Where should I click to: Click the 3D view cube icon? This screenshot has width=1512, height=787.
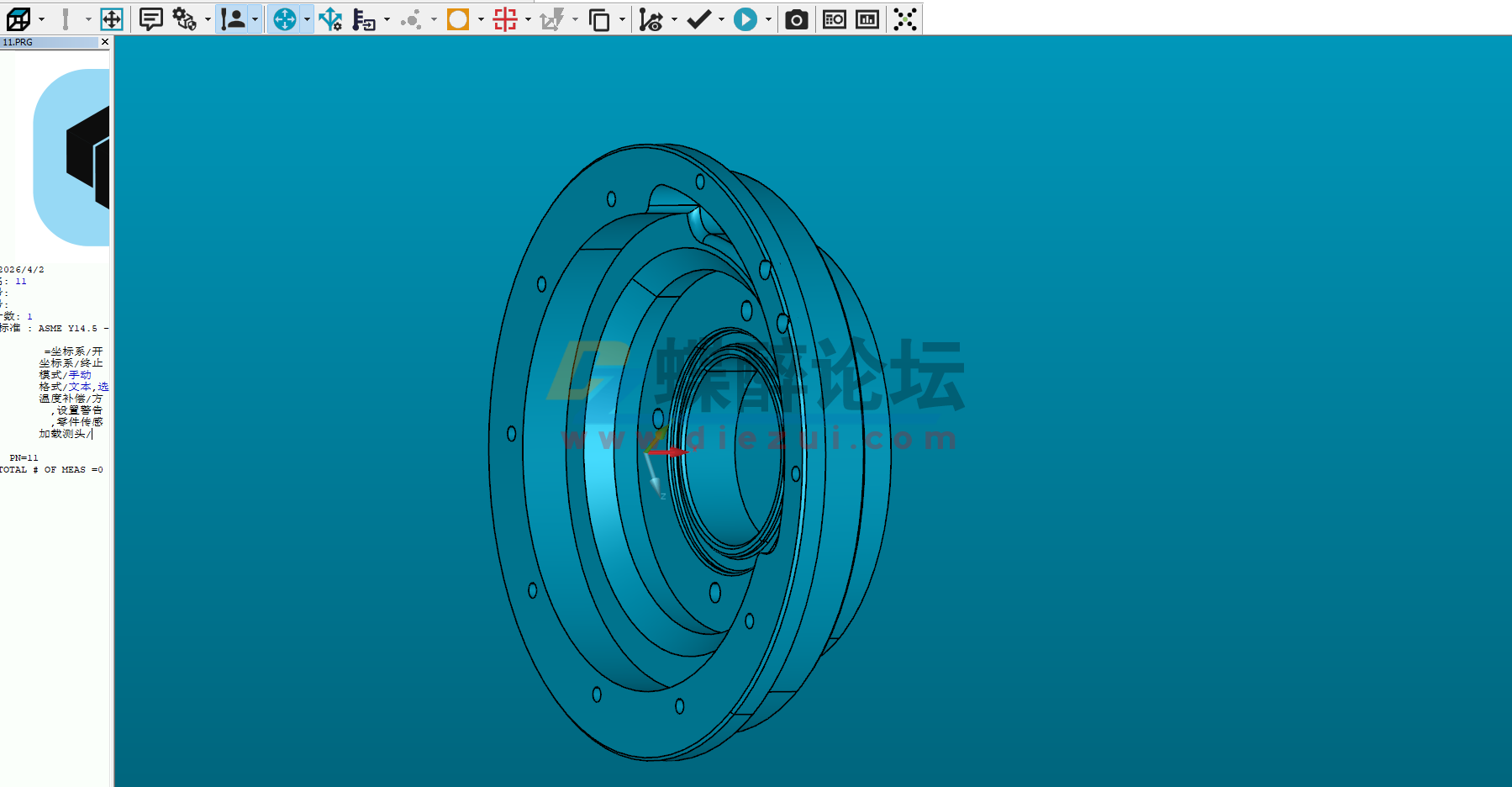click(x=18, y=18)
